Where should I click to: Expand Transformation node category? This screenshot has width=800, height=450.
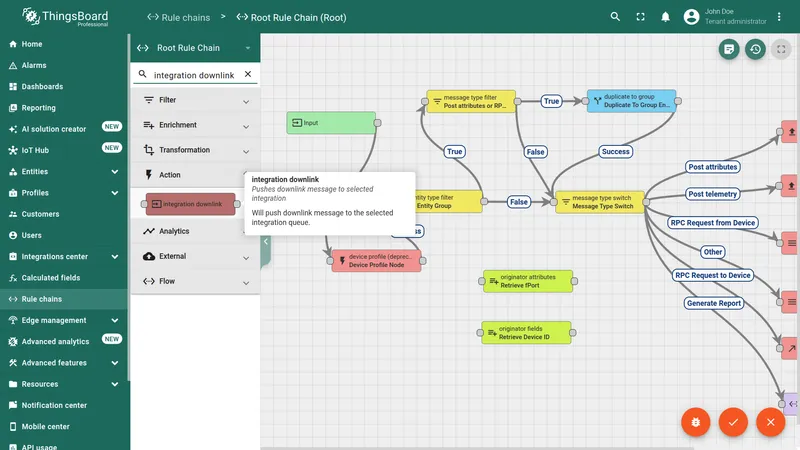tap(195, 150)
